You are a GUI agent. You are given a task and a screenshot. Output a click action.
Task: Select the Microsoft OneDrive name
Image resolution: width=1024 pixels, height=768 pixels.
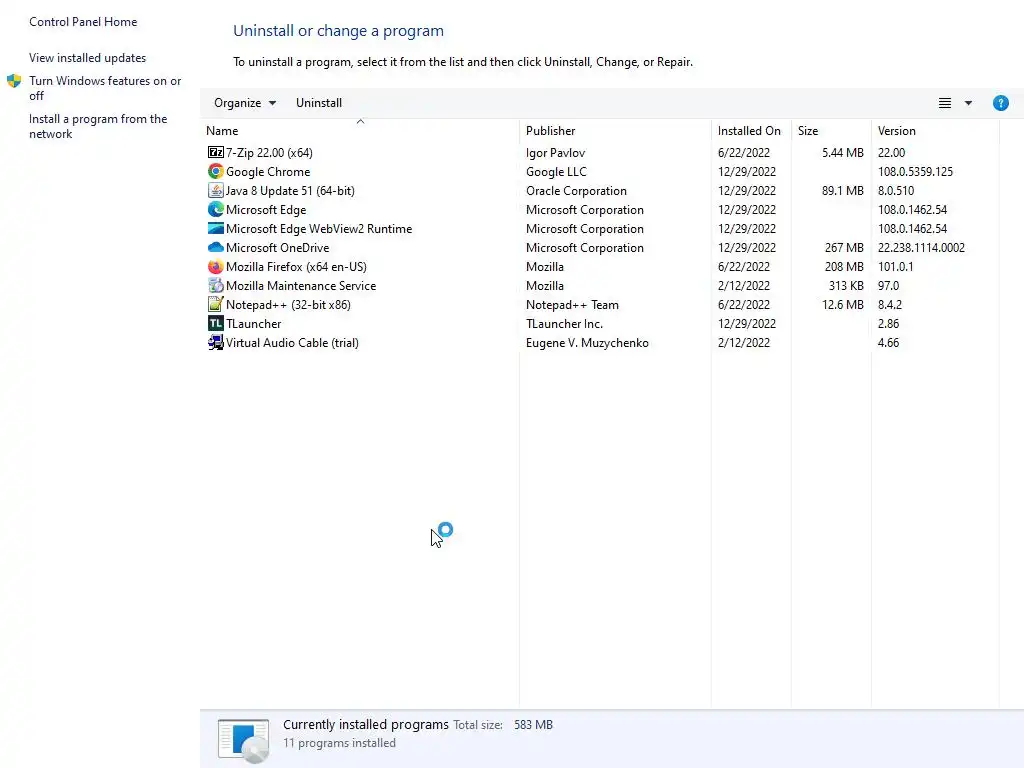pyautogui.click(x=278, y=248)
